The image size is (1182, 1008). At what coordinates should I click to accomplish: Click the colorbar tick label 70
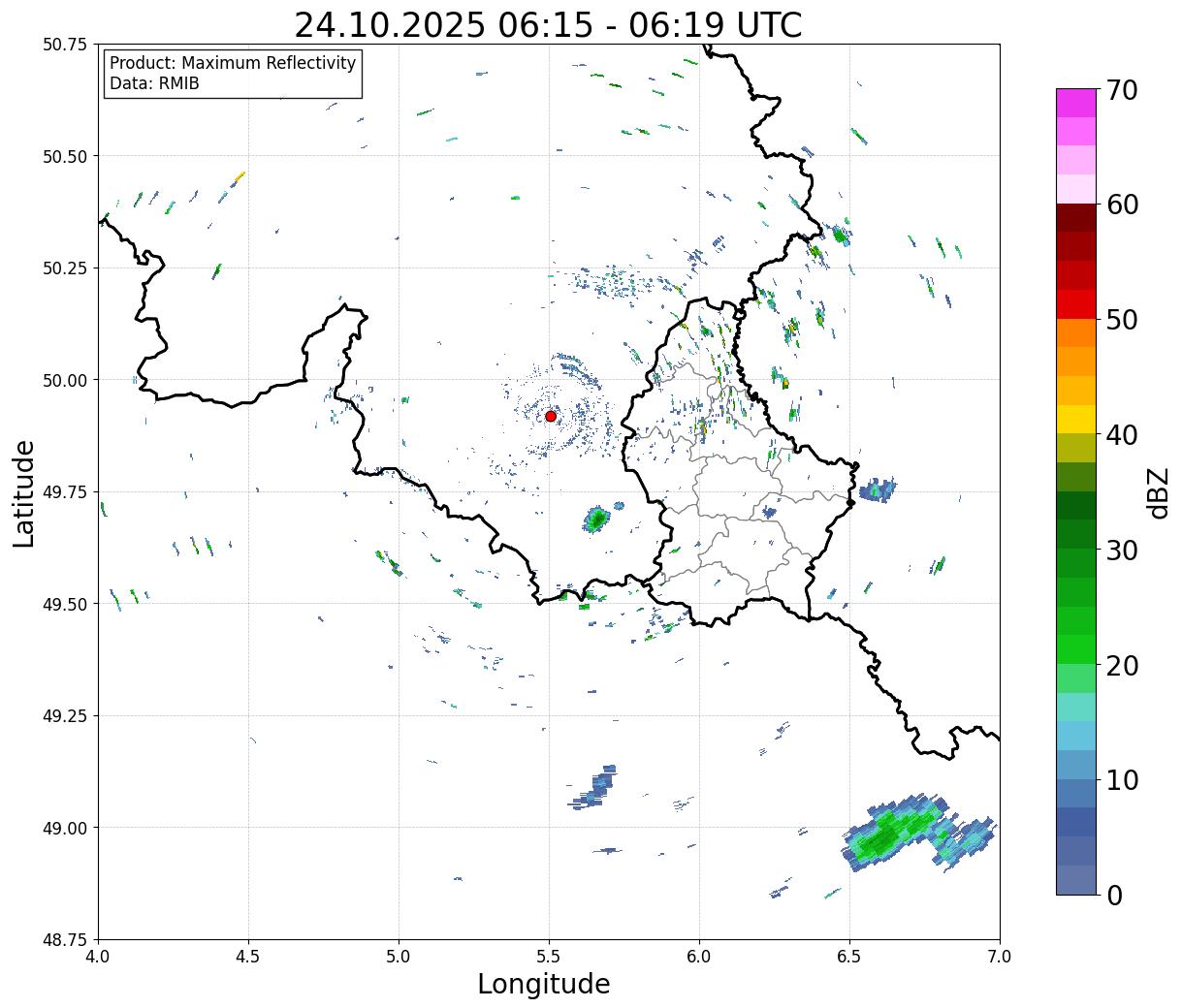pos(1121,90)
